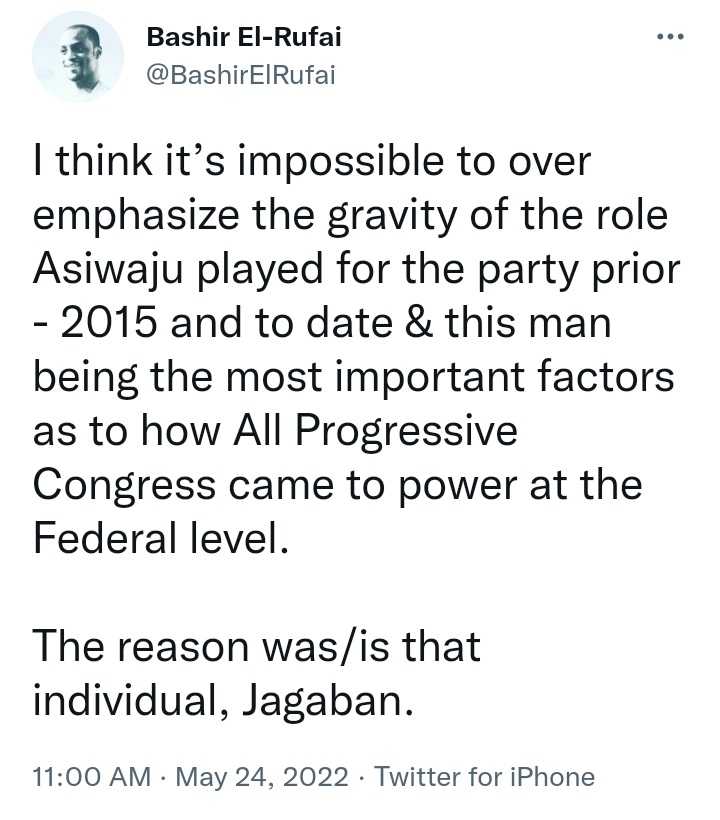Viewport: 720px width, 820px height.
Task: Click the May 24, 2022 date
Action: tap(262, 777)
